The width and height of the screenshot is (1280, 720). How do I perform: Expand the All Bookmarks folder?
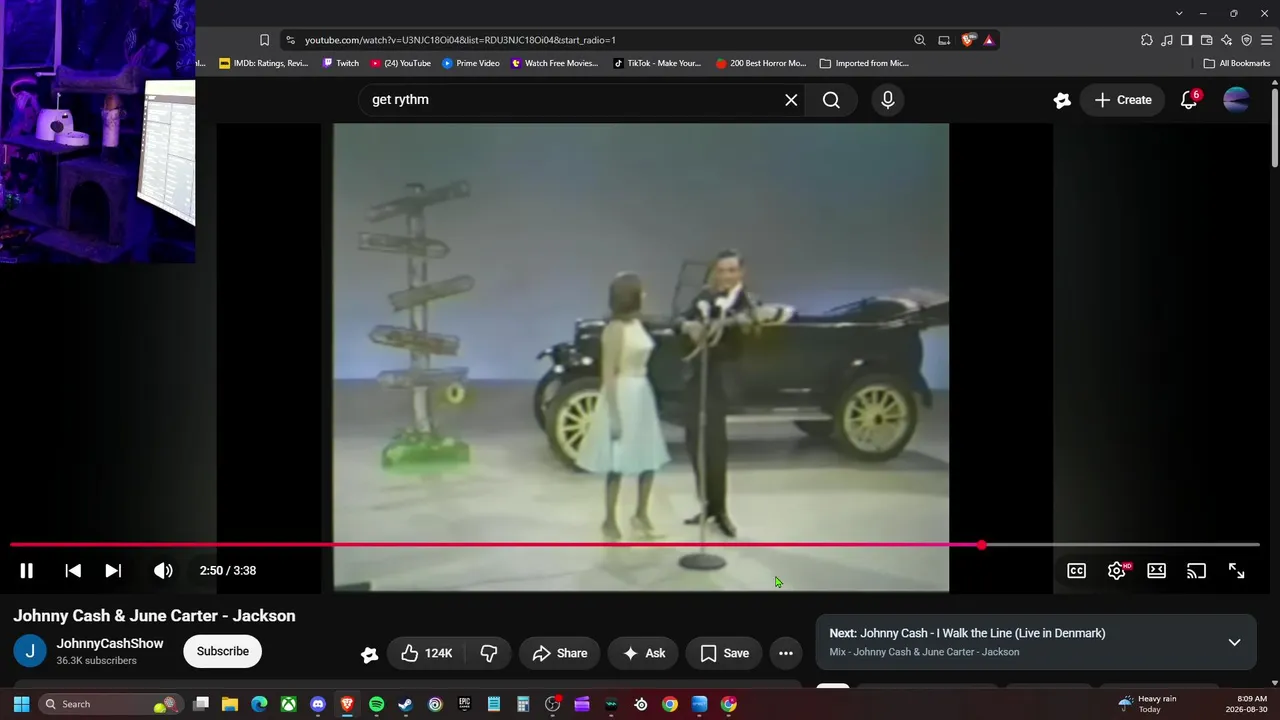point(1237,63)
